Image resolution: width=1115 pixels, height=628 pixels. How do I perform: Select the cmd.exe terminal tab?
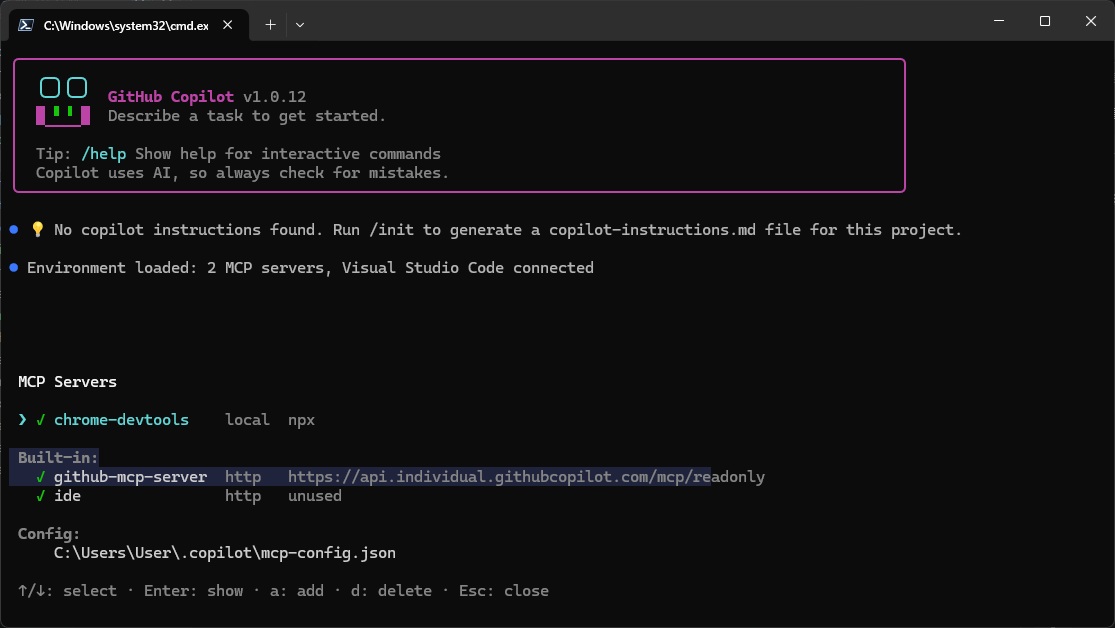pyautogui.click(x=125, y=24)
